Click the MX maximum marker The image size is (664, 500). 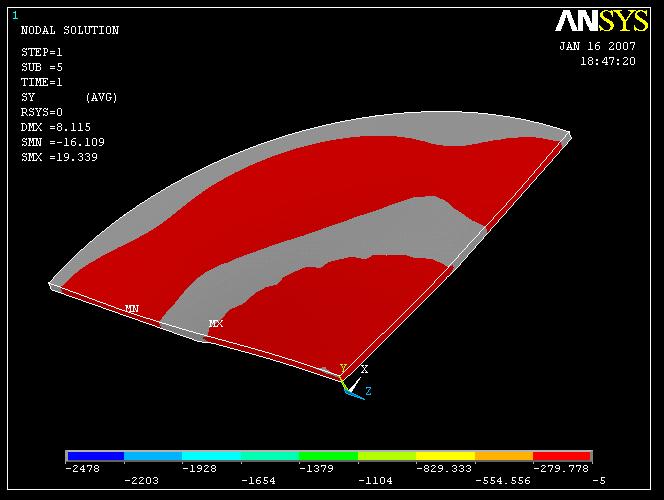coord(216,324)
